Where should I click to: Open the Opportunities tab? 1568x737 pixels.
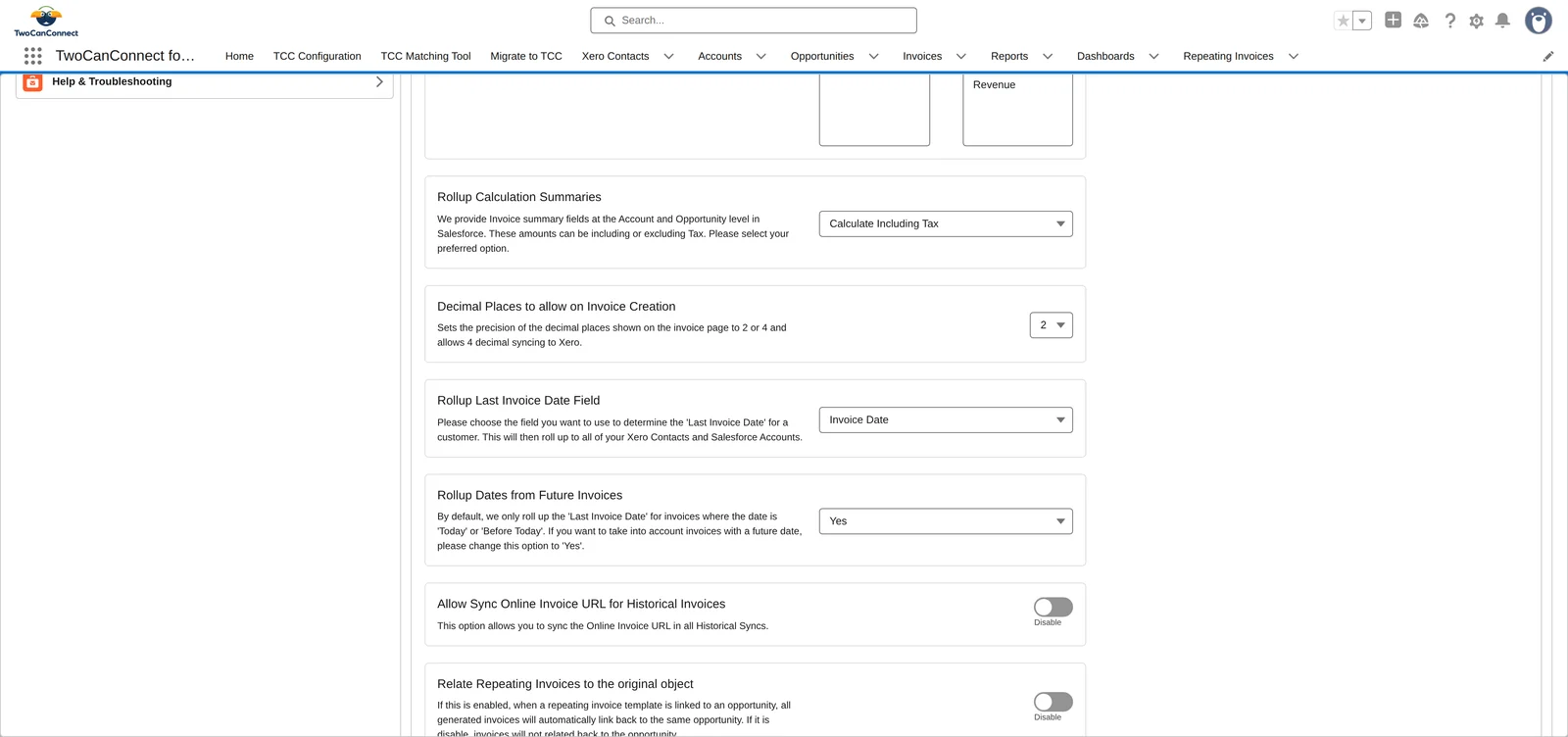point(822,56)
